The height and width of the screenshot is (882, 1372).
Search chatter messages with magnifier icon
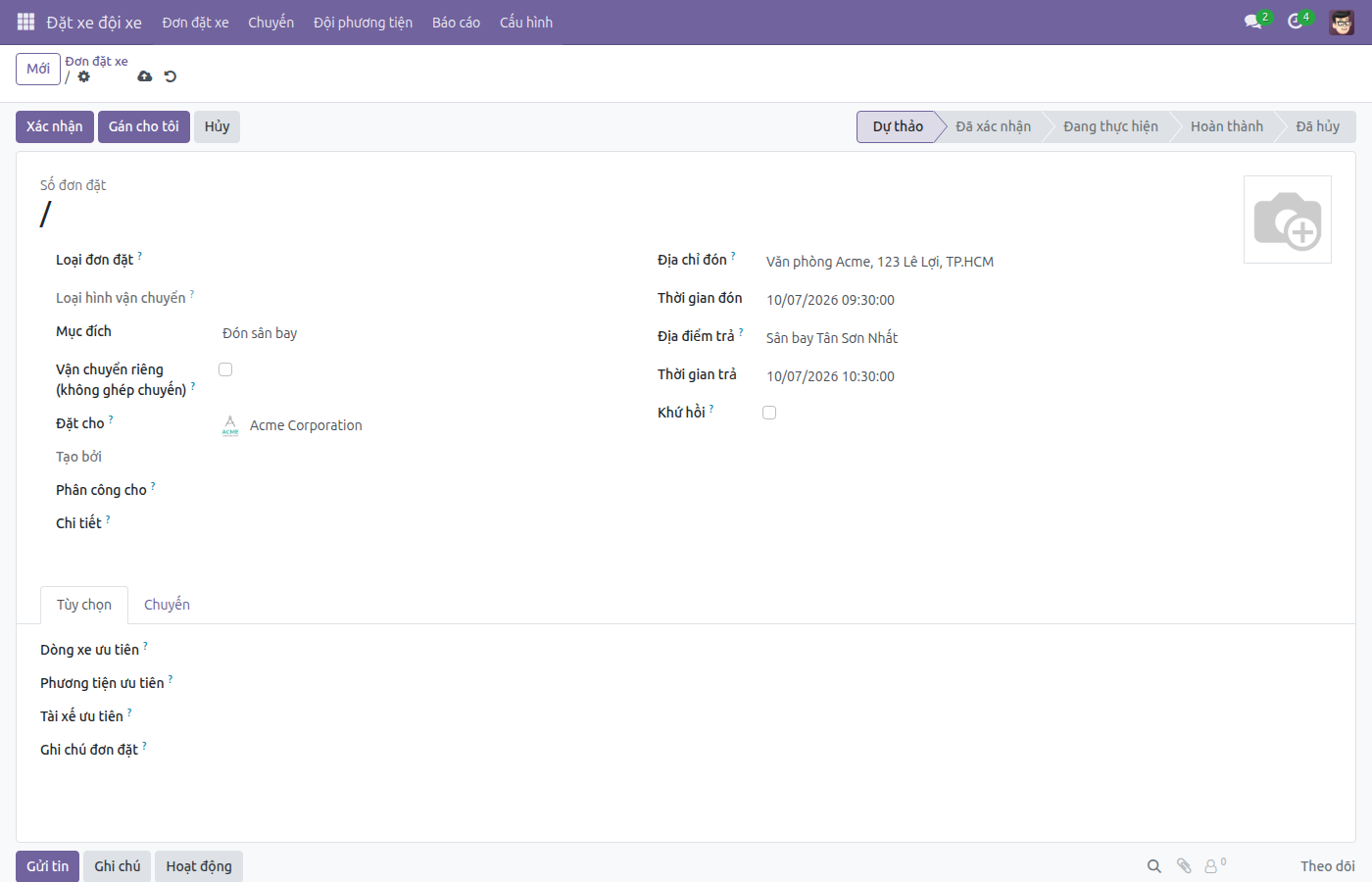(x=1154, y=866)
